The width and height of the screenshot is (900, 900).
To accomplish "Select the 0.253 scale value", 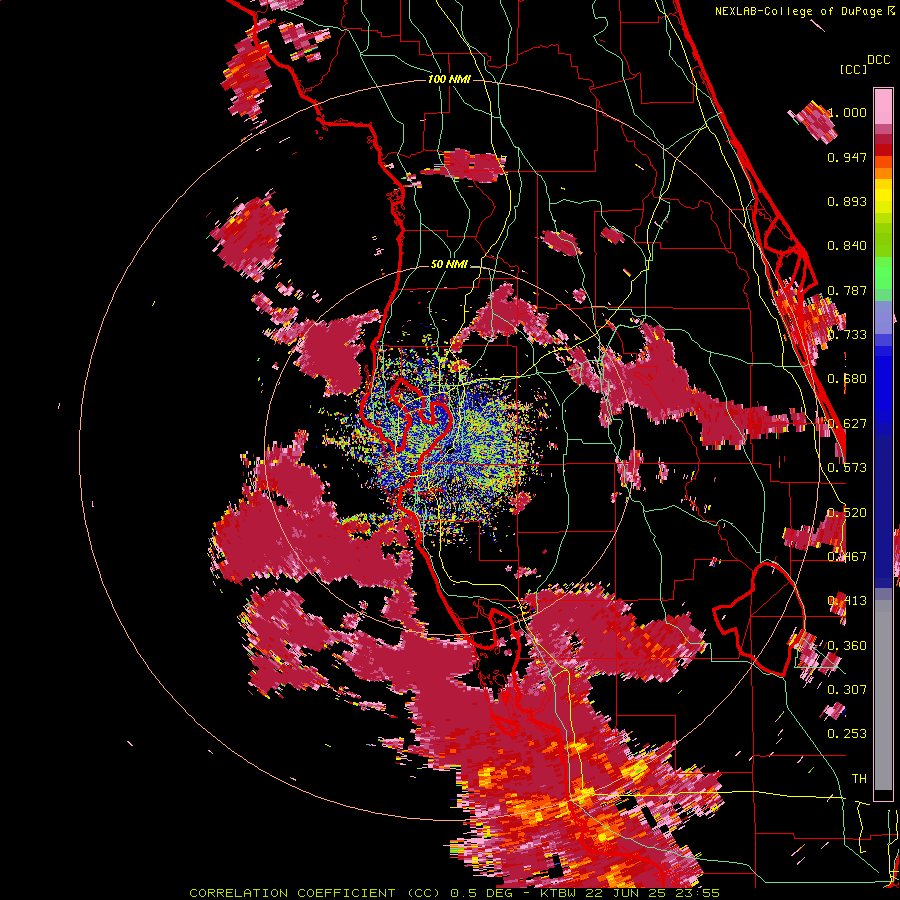I will [x=847, y=734].
